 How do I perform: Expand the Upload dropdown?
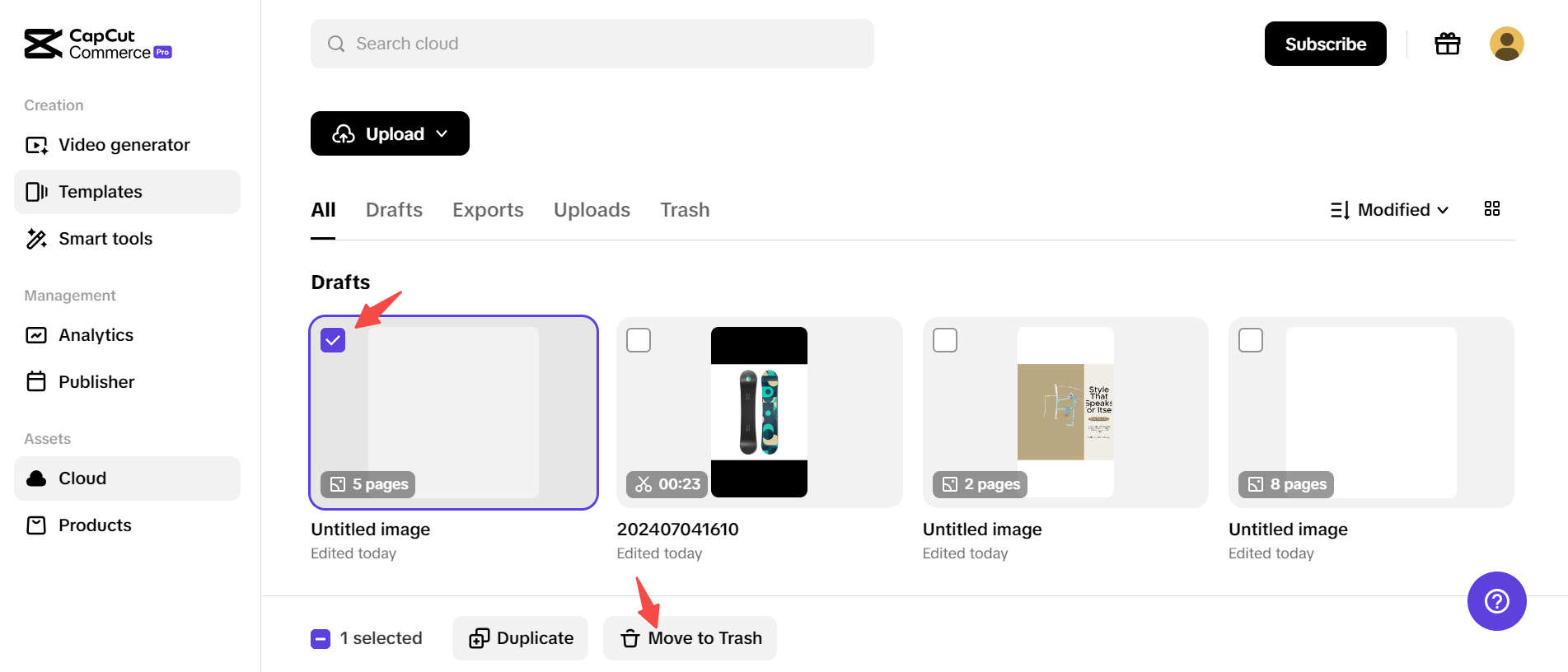pos(390,133)
